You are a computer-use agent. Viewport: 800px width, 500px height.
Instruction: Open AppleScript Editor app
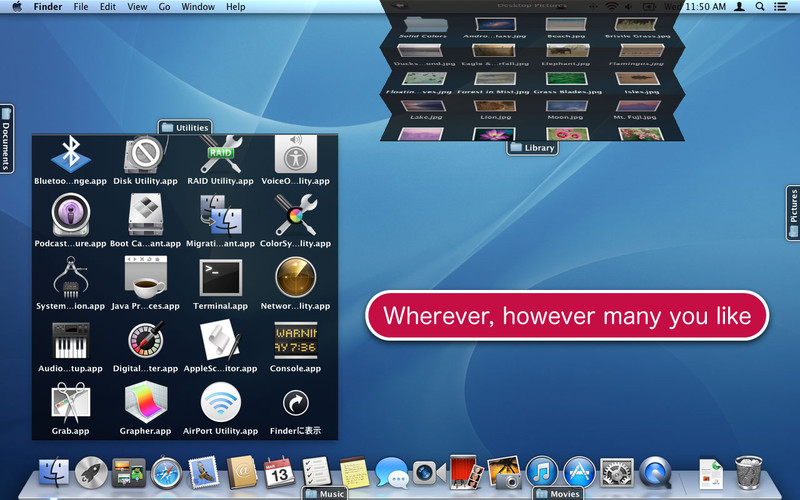[220, 340]
